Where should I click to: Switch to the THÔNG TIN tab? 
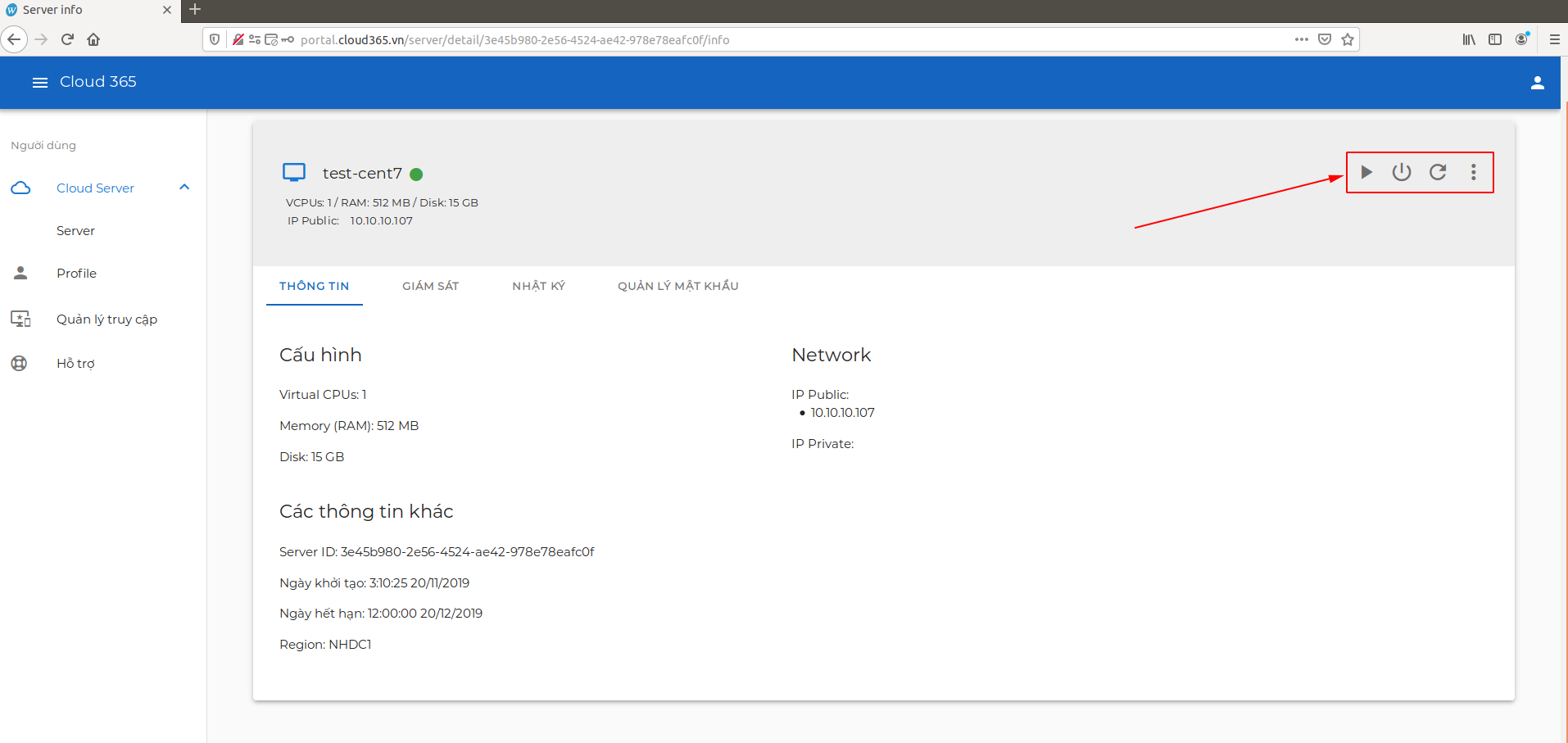(315, 286)
